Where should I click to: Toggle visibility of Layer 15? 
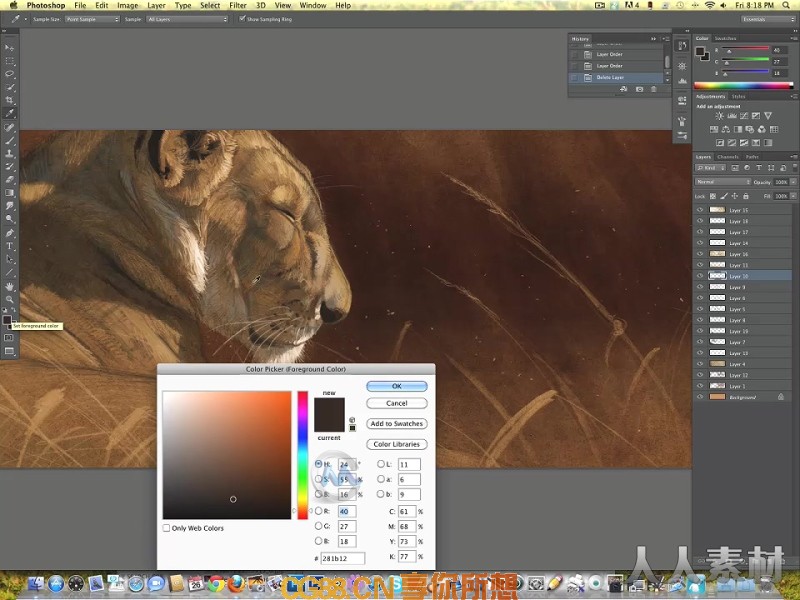coord(700,210)
